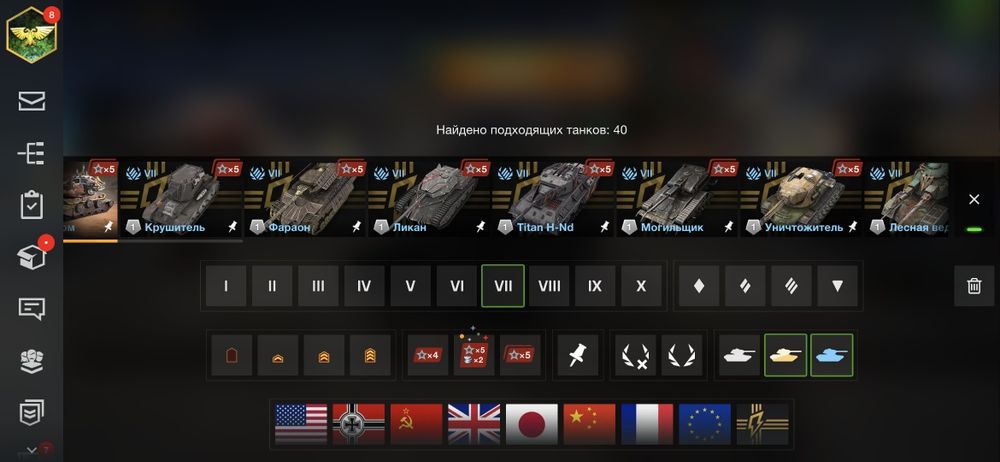Click the player avatar emblem

[x=32, y=34]
